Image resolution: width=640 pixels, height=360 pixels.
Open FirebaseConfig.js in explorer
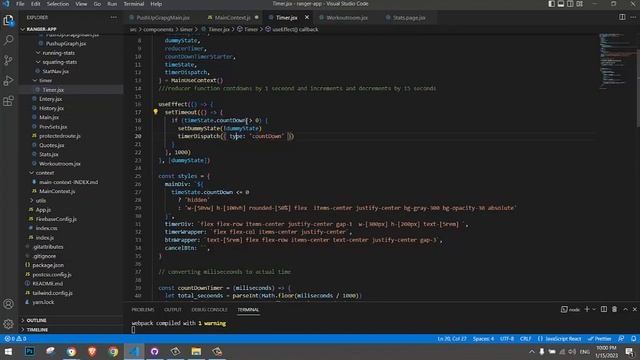click(x=56, y=219)
